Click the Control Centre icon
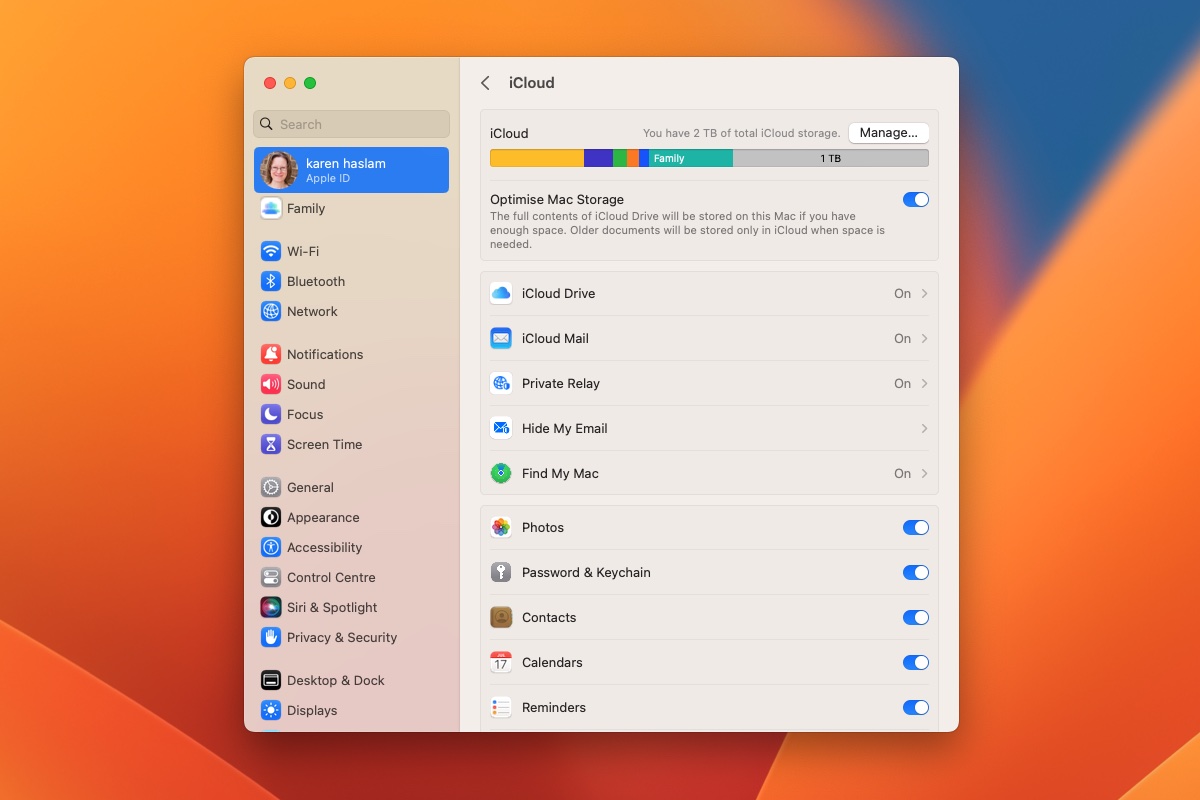Screen dimensions: 1200x800 271,577
